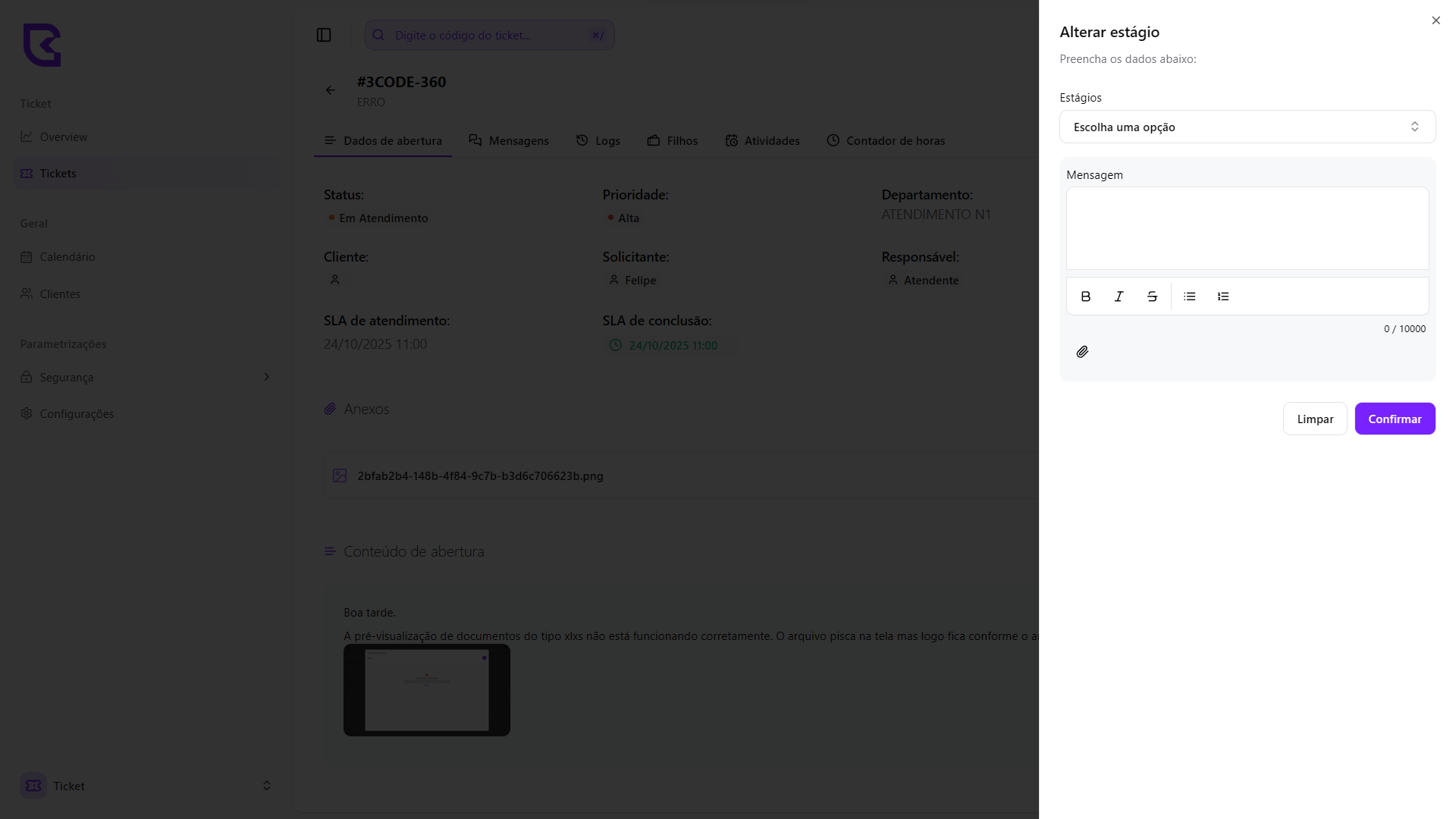Open the Ticket workspace switcher
The width and height of the screenshot is (1456, 819).
144,786
